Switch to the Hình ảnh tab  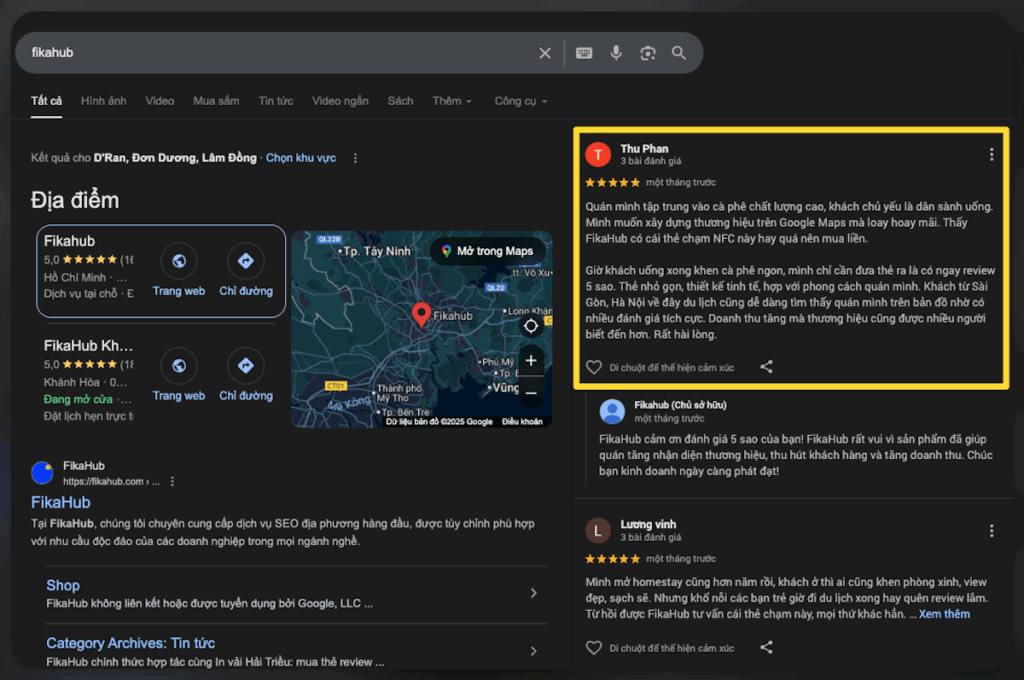coord(104,101)
